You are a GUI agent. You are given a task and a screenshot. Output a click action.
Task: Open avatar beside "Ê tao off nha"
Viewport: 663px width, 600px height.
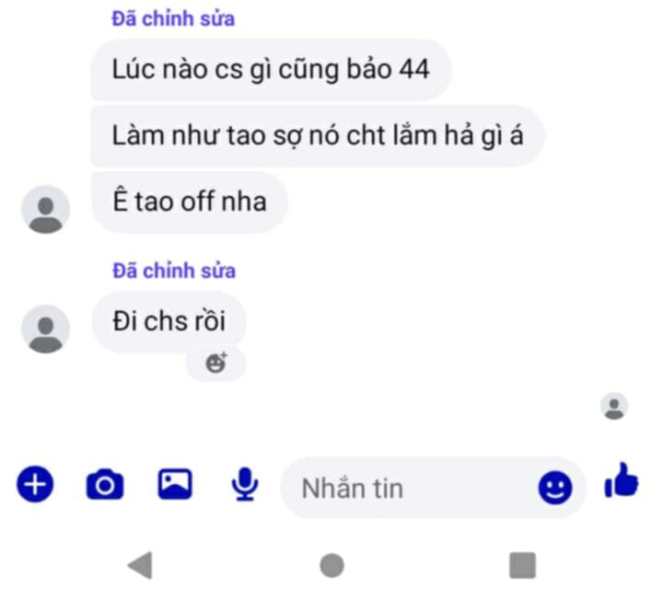(46, 209)
